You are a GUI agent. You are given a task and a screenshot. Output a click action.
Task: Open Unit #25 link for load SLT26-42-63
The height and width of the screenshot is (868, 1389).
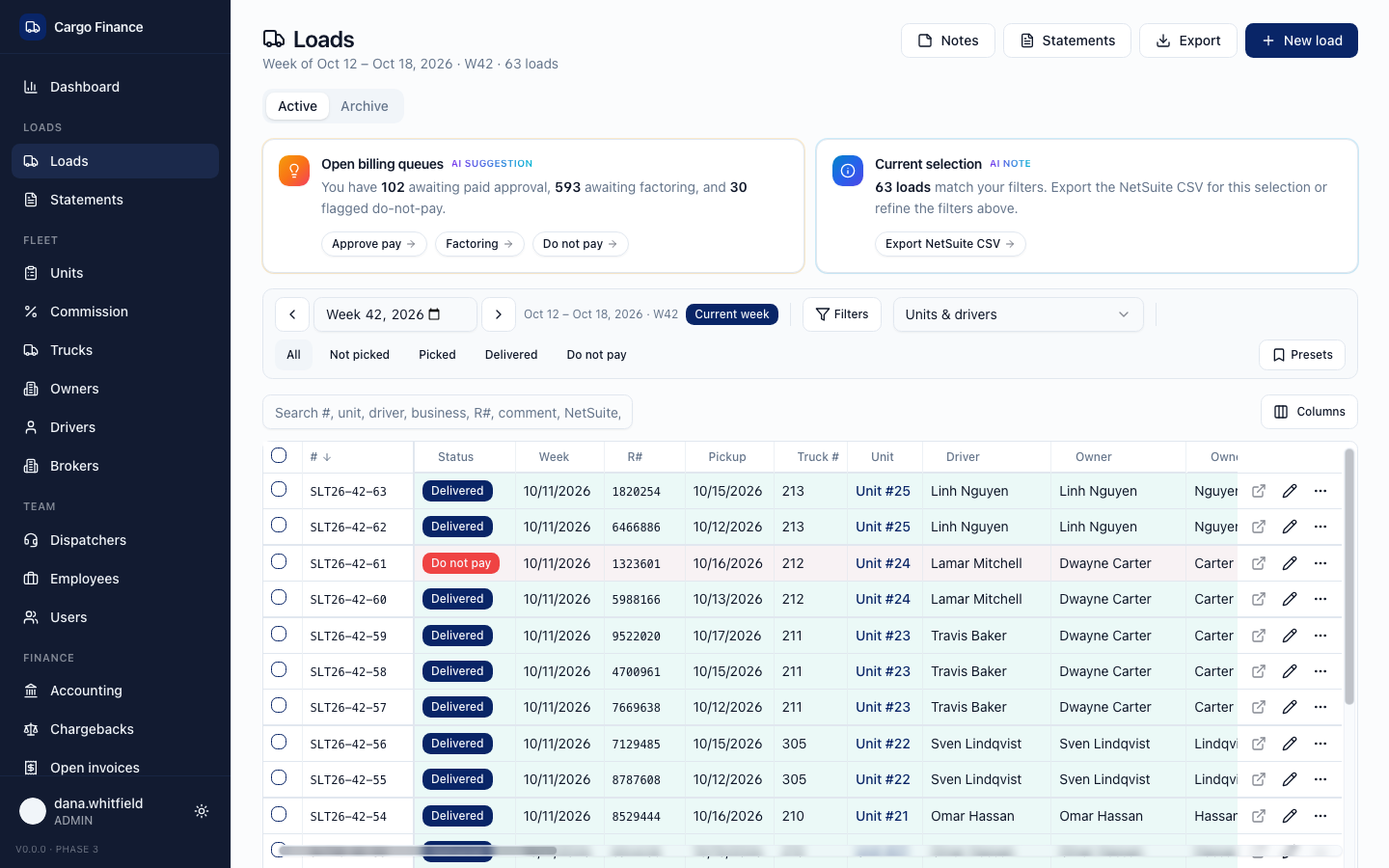click(883, 491)
